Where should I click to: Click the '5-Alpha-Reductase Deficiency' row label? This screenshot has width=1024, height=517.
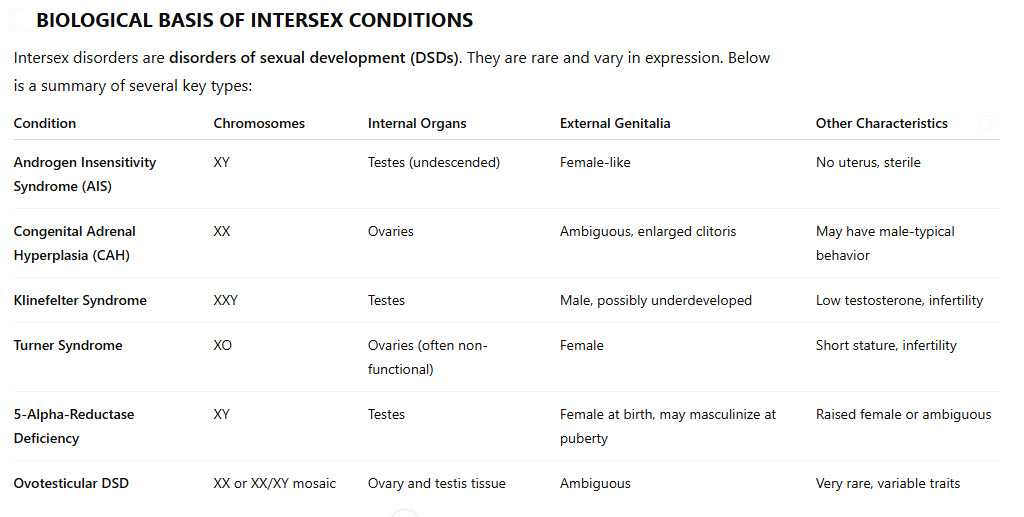pos(74,426)
